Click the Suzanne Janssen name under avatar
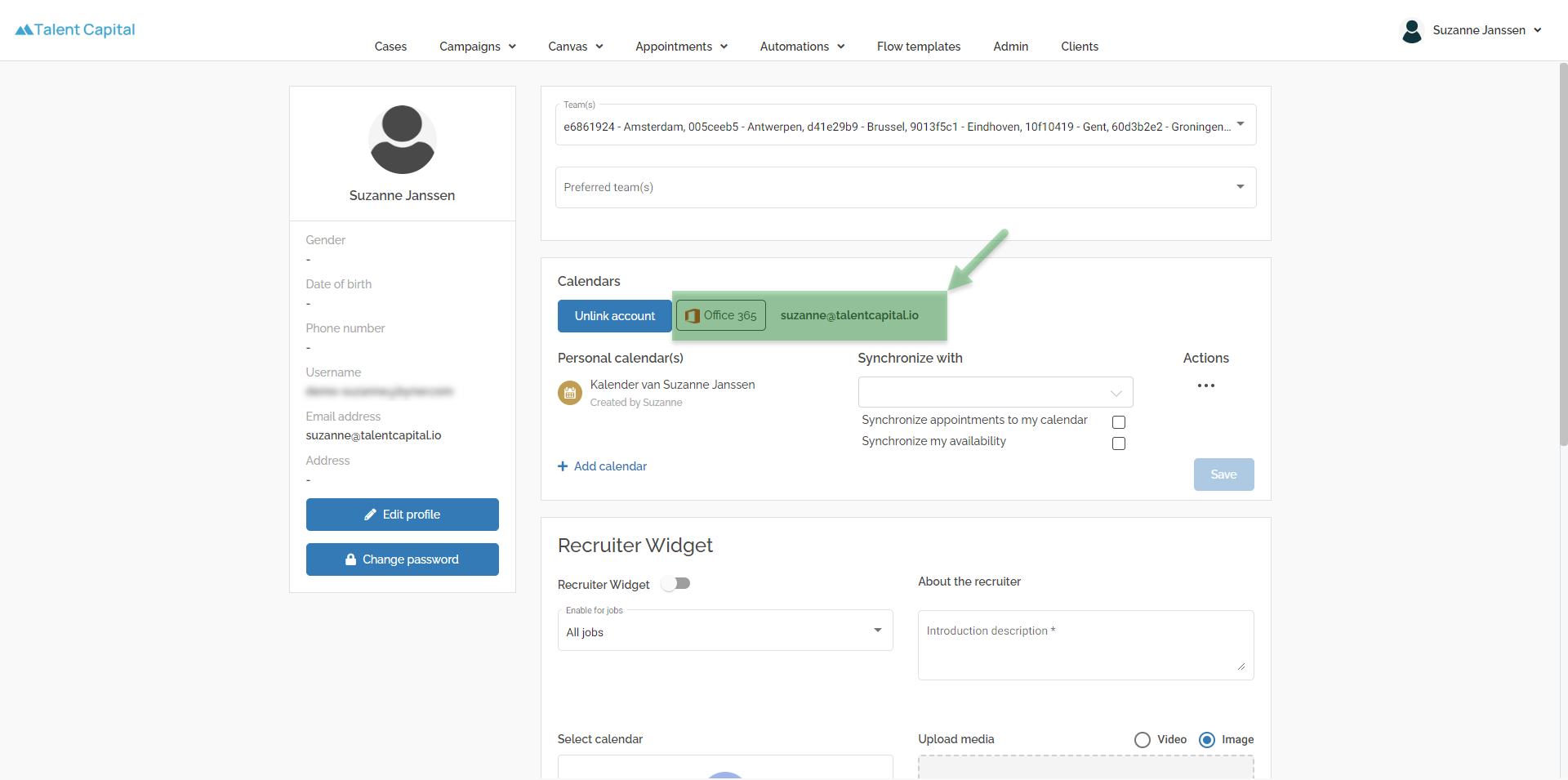The width and height of the screenshot is (1568, 780). coord(402,195)
